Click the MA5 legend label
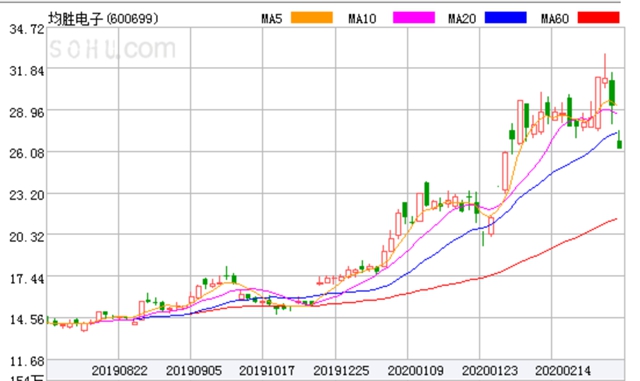Screen dimensions: 640x381 (272, 19)
